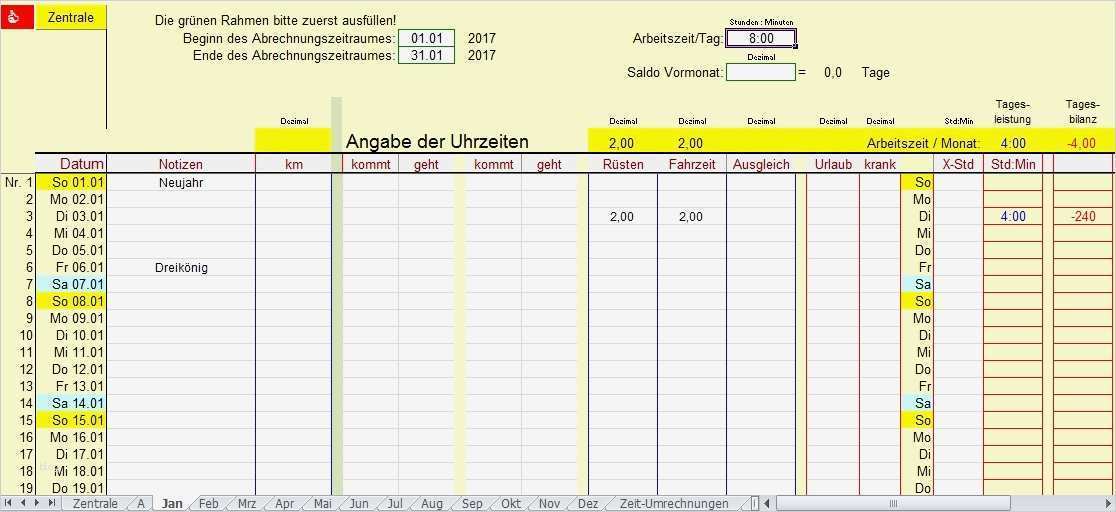Open the Apr sheet tab
The height and width of the screenshot is (512, 1116).
click(284, 503)
